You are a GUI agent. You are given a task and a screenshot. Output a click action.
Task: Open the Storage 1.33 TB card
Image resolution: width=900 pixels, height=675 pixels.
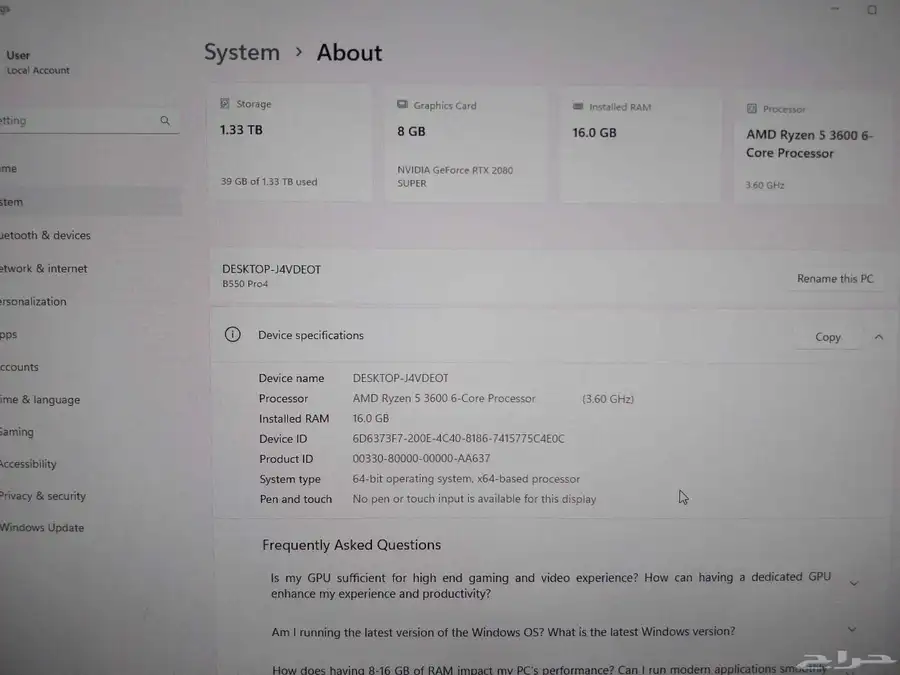[290, 143]
